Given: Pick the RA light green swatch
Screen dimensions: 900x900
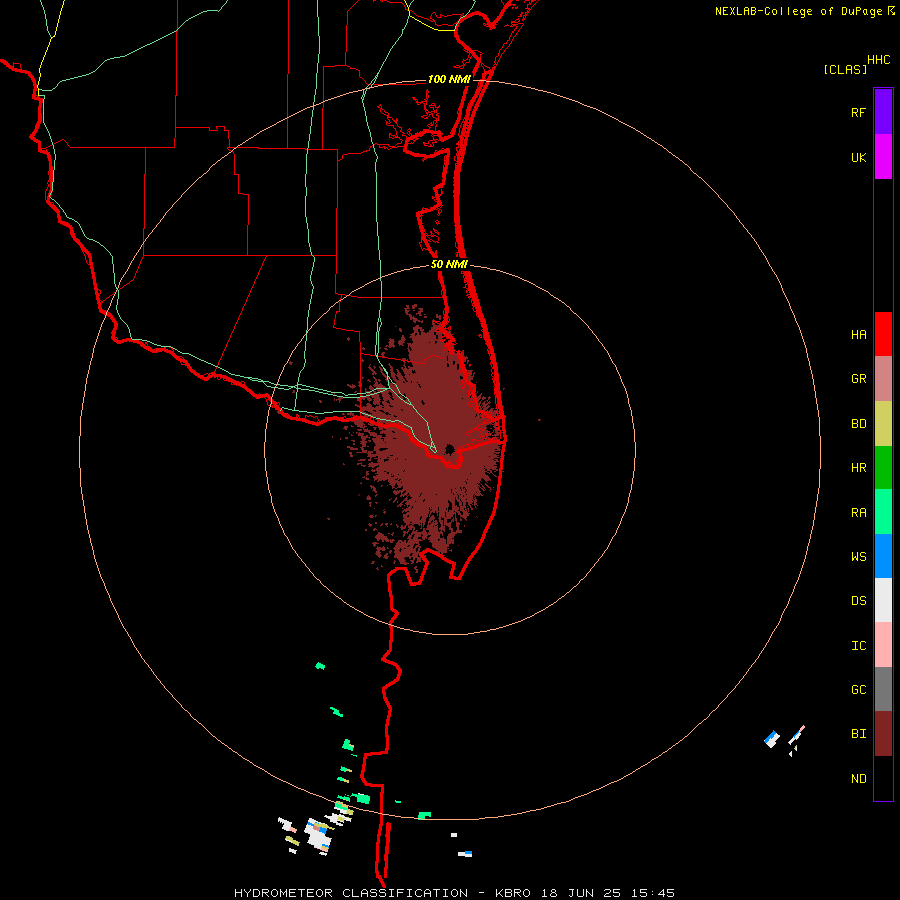Looking at the screenshot, I should (883, 512).
